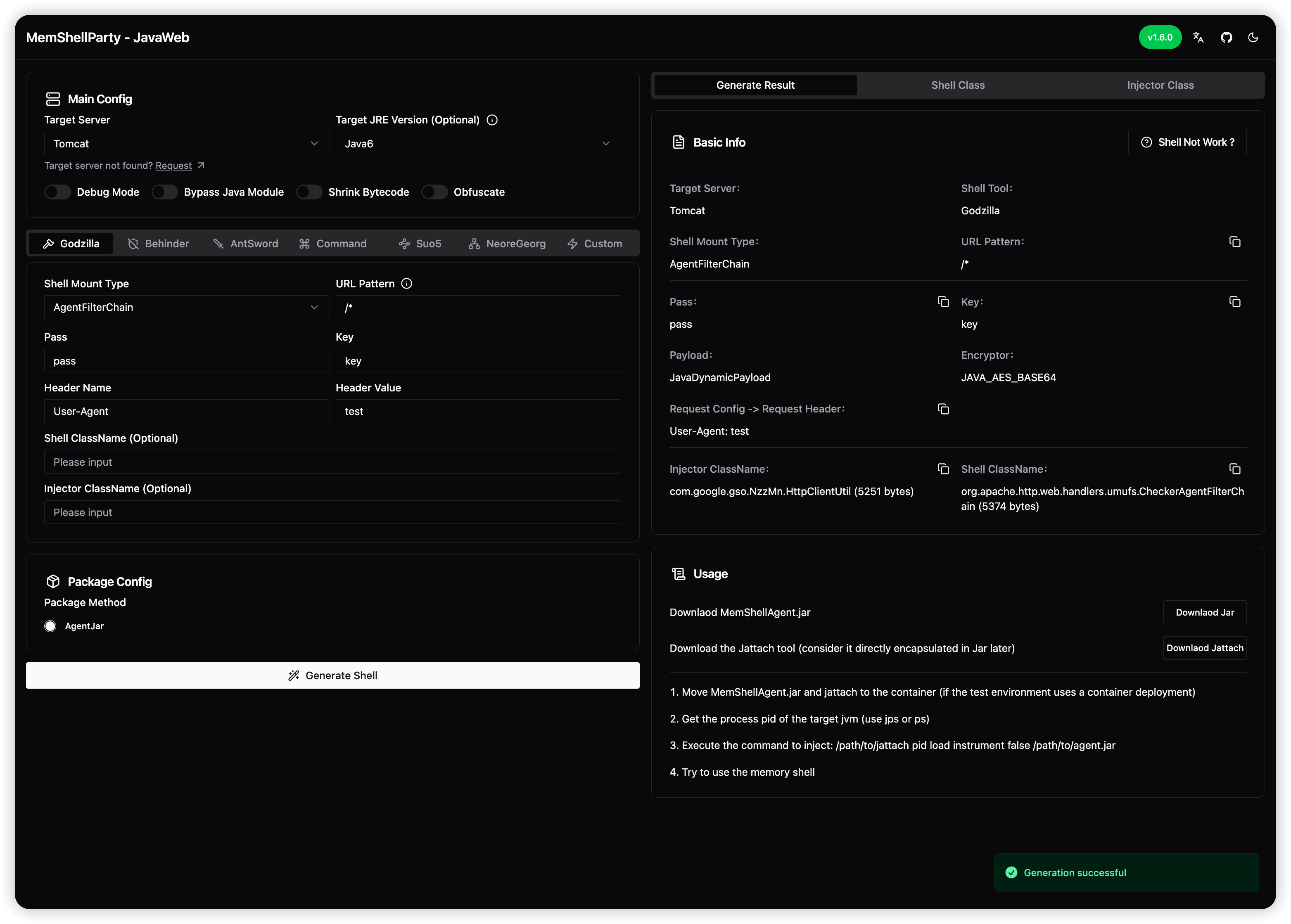Open the Shell Class tab
The height and width of the screenshot is (924, 1291).
pos(958,85)
